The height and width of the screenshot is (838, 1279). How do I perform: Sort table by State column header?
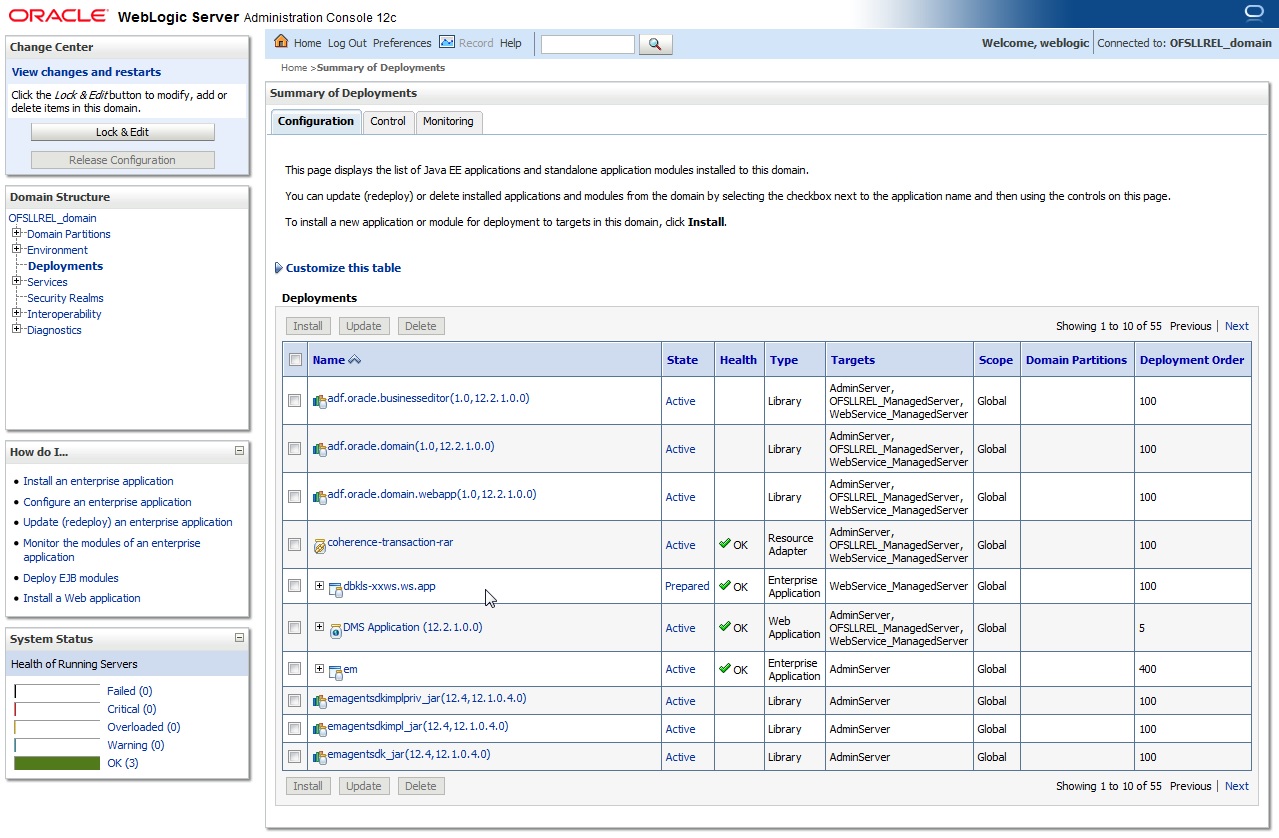point(682,360)
